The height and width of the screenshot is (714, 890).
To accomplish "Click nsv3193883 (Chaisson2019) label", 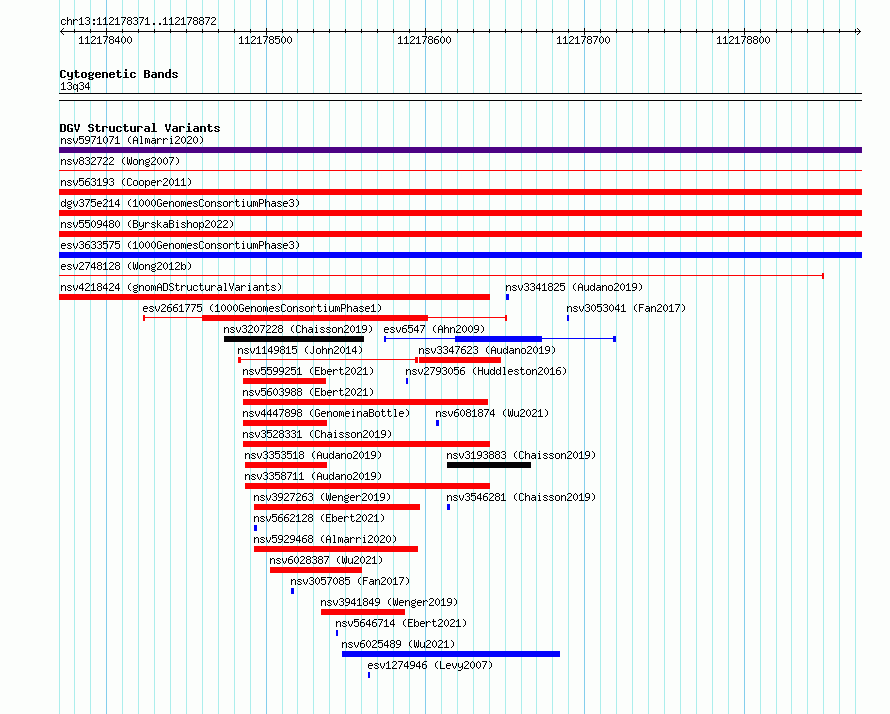I will point(521,455).
